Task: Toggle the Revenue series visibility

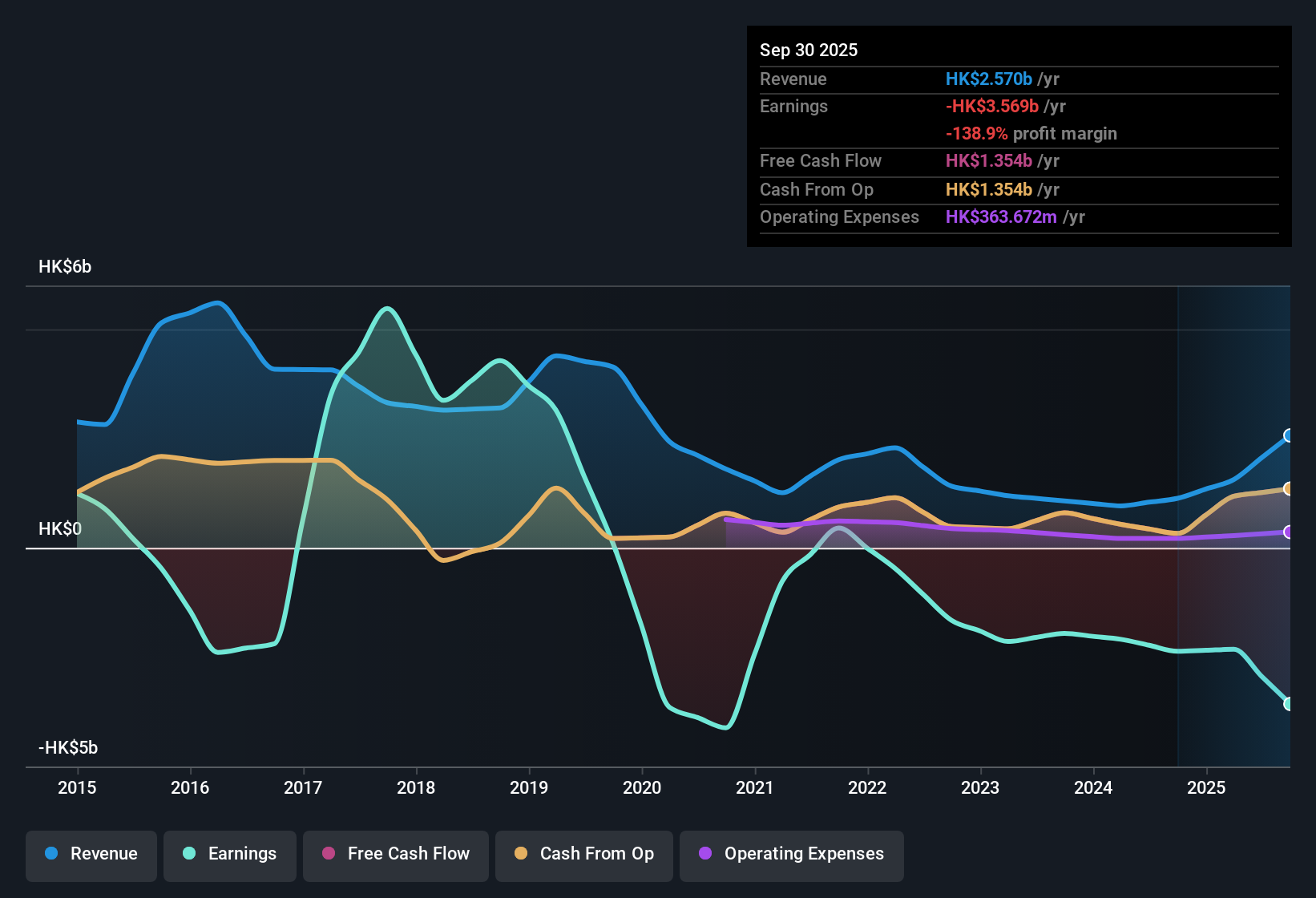Action: pos(91,855)
